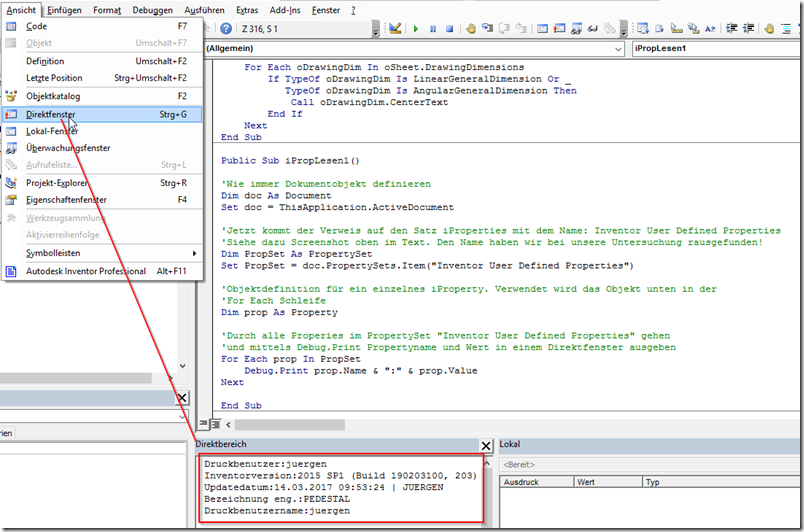Toggle Full Module View button below code pane

(215, 424)
